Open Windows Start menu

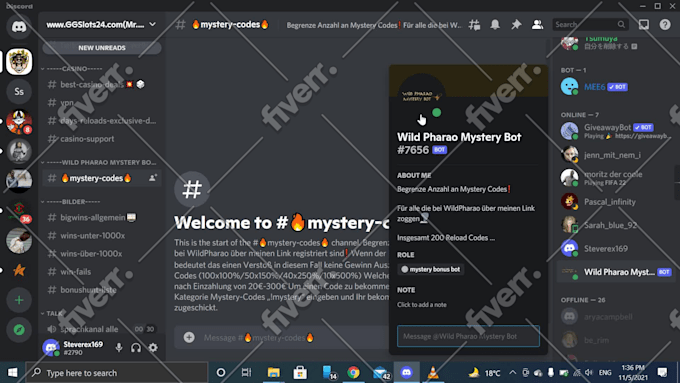click(x=13, y=373)
